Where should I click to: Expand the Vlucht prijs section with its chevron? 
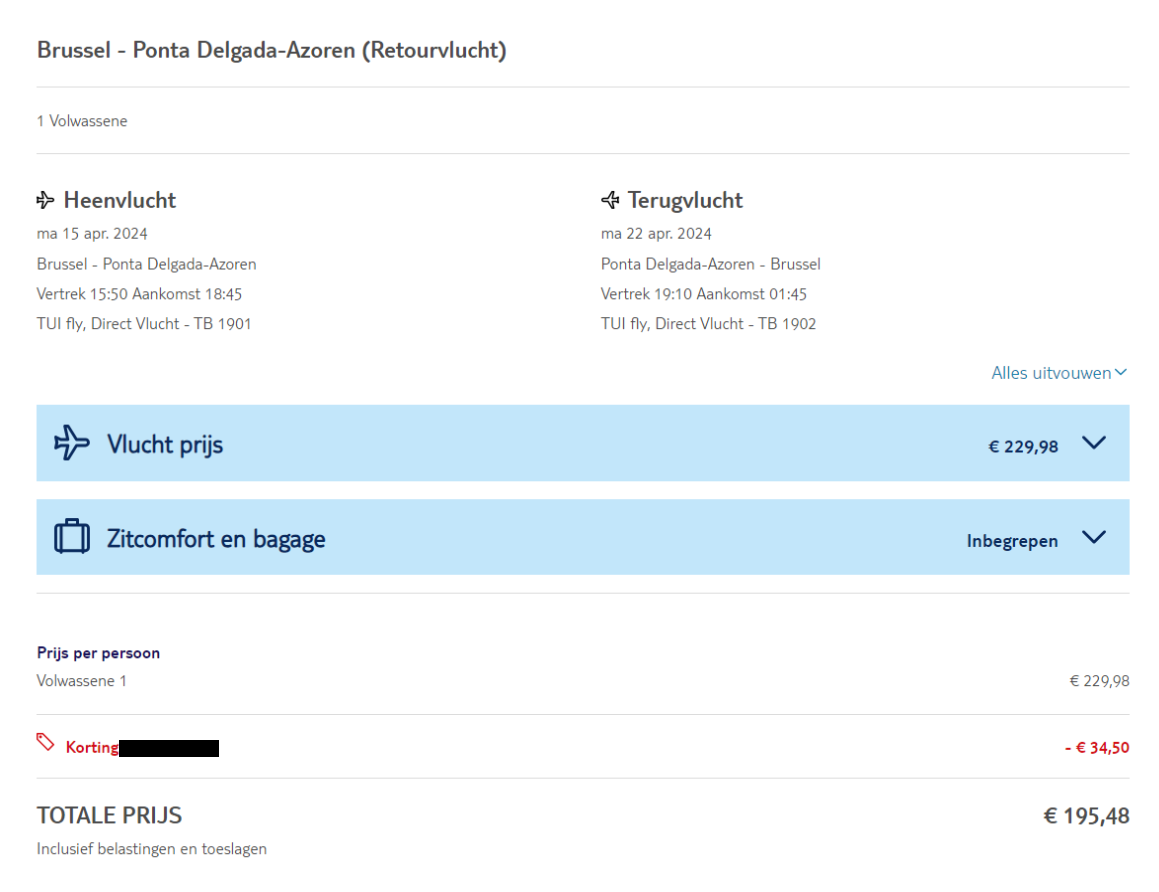(1094, 443)
